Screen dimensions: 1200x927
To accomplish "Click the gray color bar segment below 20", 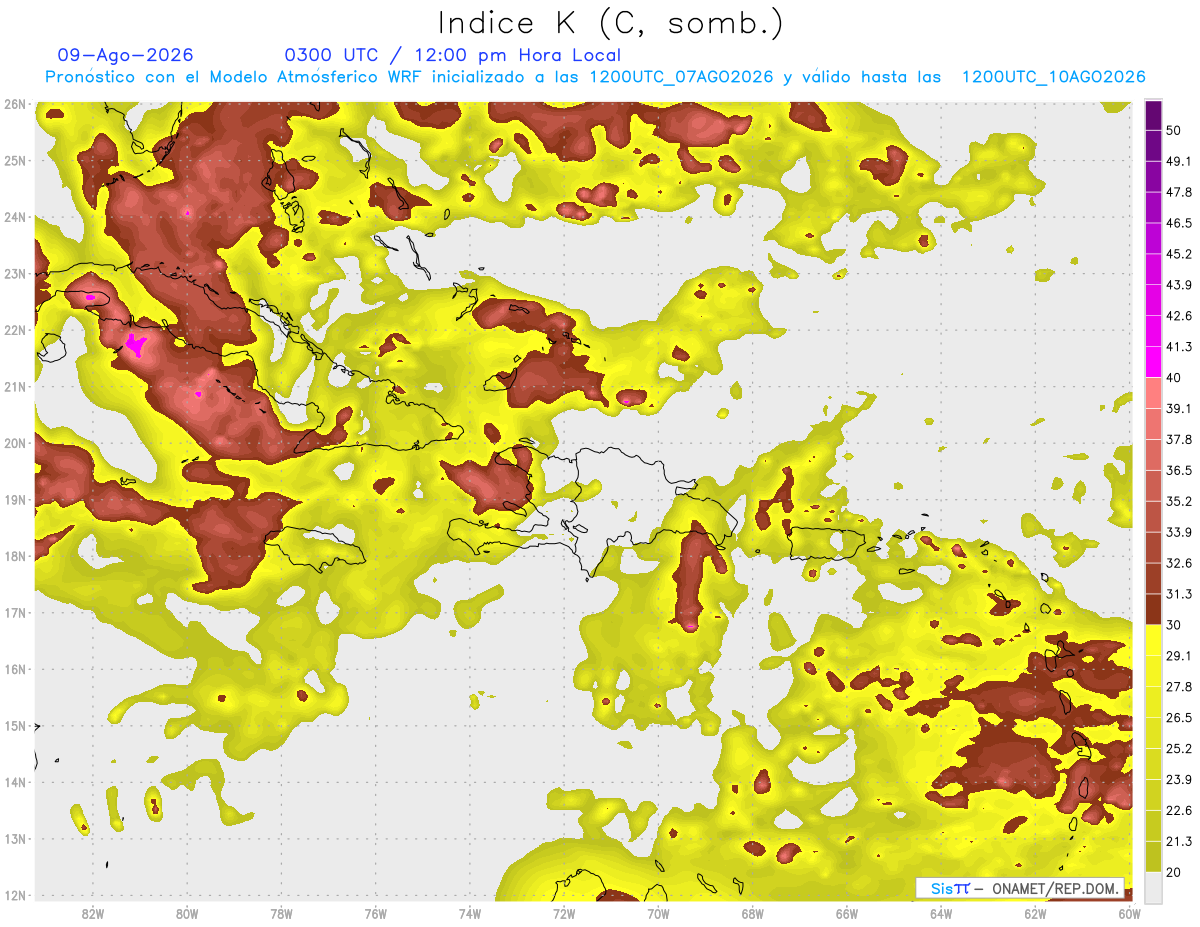I will click(1153, 886).
